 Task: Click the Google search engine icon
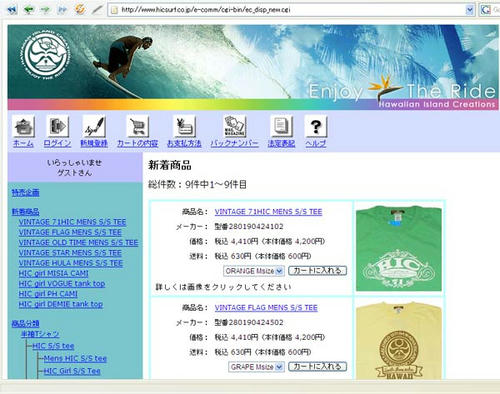click(486, 10)
